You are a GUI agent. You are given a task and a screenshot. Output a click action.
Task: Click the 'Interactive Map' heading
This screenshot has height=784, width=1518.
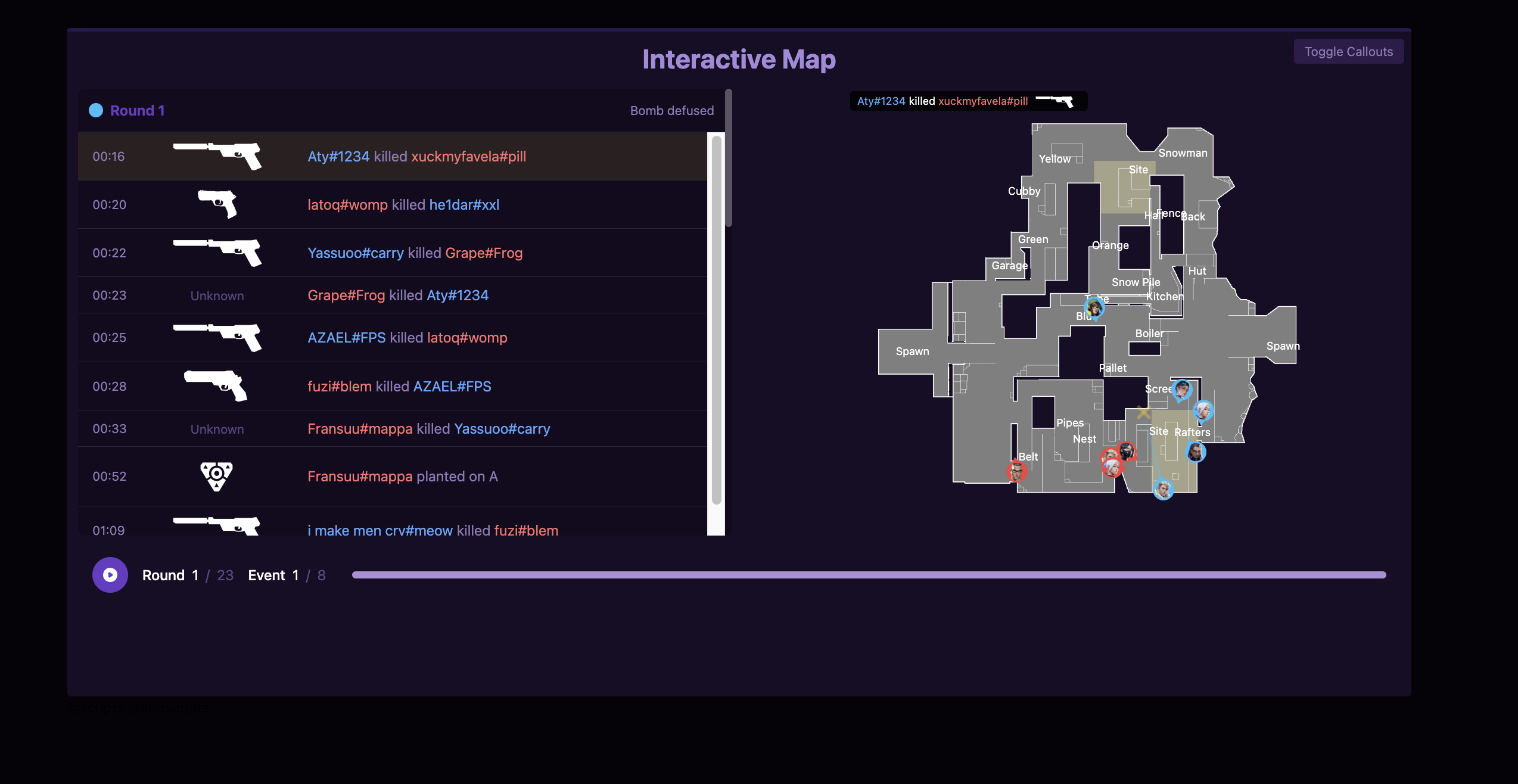pos(739,59)
